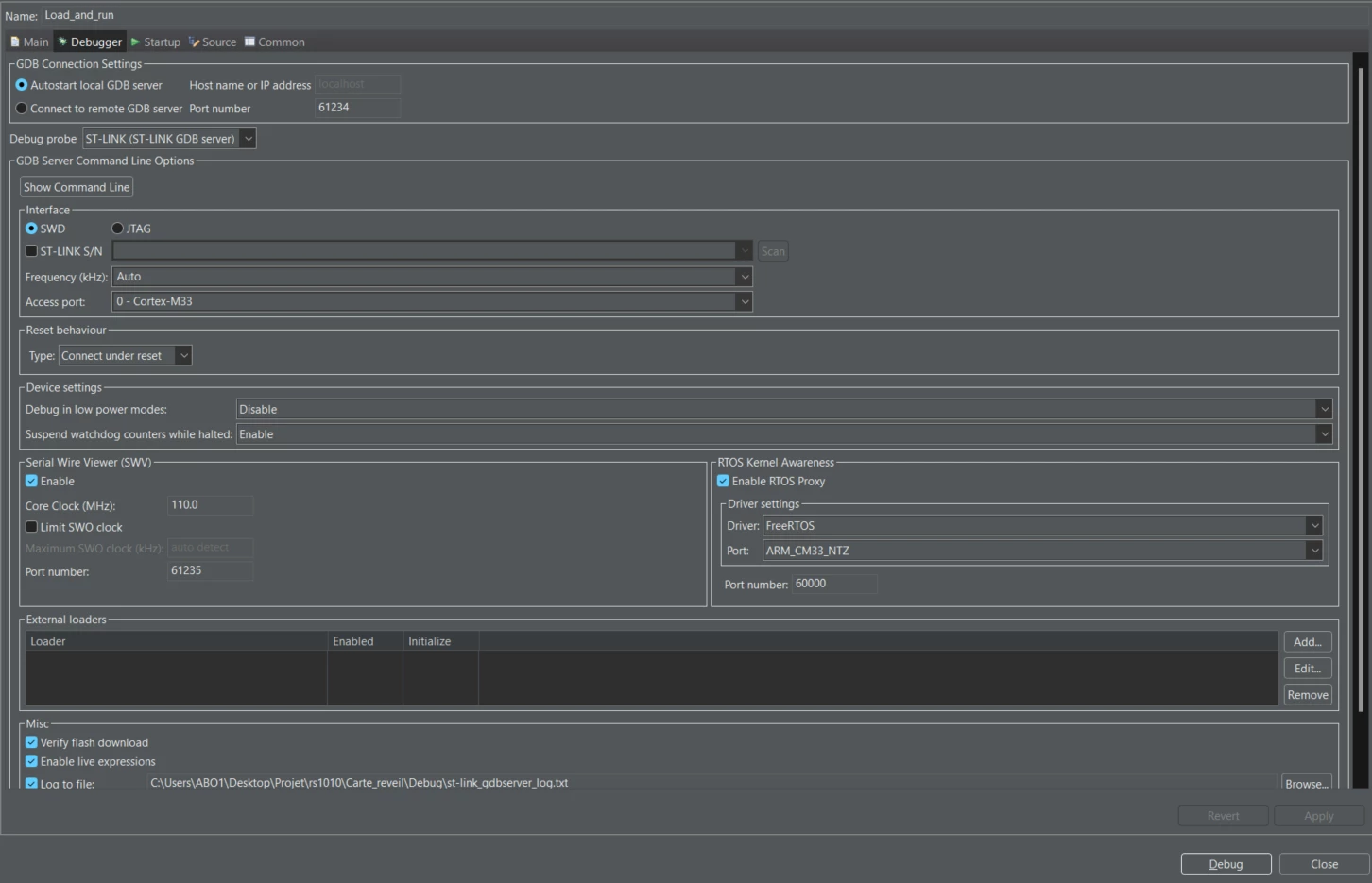Check the Limit SWO clock option

click(x=31, y=527)
